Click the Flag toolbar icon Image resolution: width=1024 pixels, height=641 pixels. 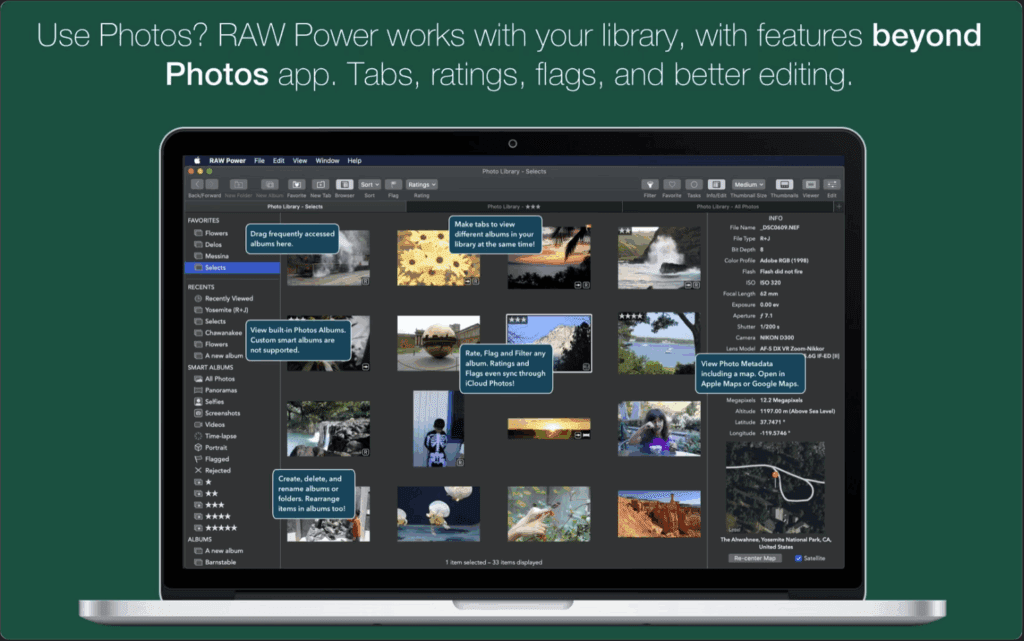pos(393,185)
